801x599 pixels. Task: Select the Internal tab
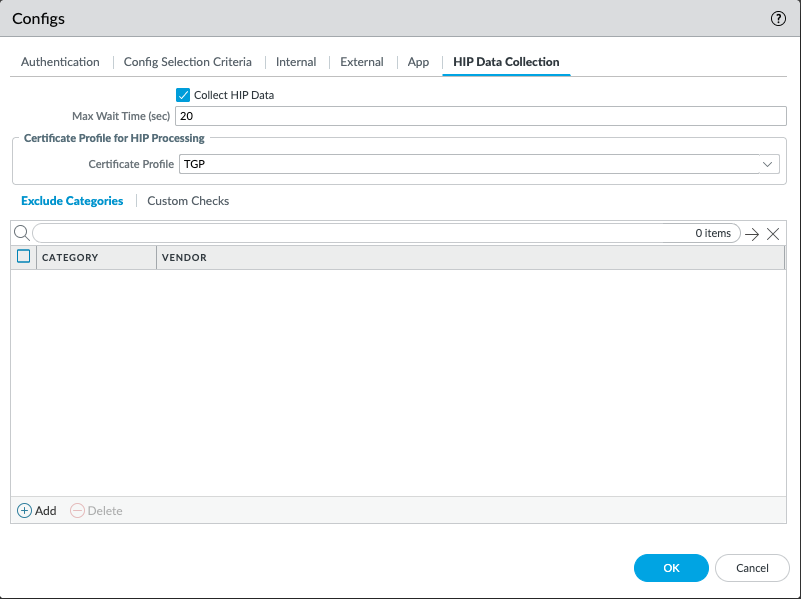[295, 62]
